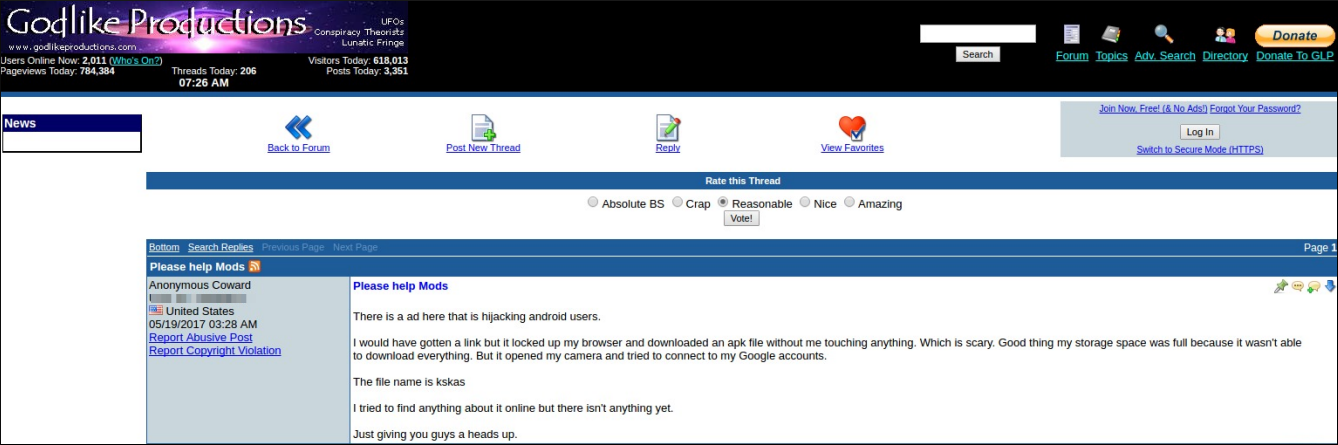Click the Topics book icon
This screenshot has width=1338, height=445.
pos(1111,35)
